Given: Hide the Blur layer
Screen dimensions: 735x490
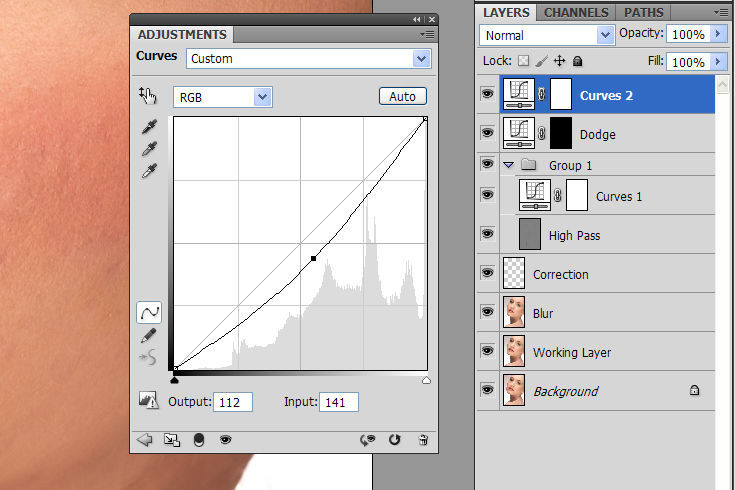Looking at the screenshot, I should 488,312.
